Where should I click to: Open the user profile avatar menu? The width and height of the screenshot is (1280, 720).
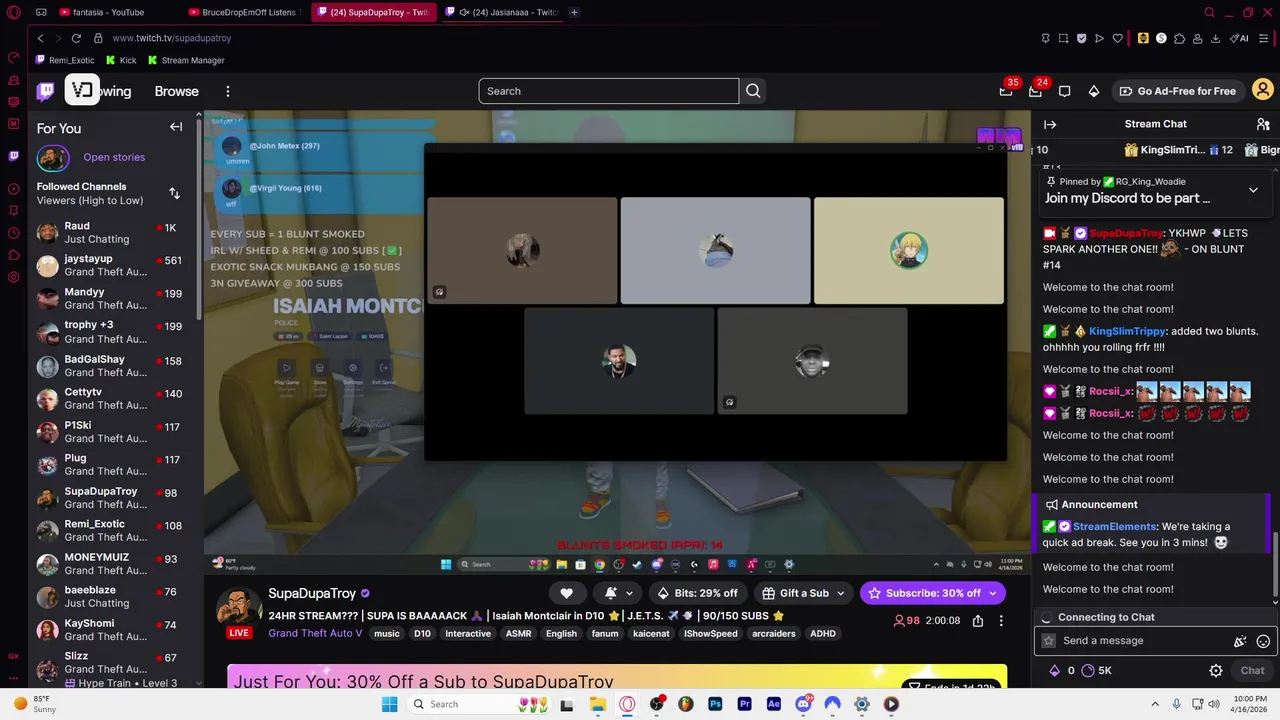(x=1263, y=91)
